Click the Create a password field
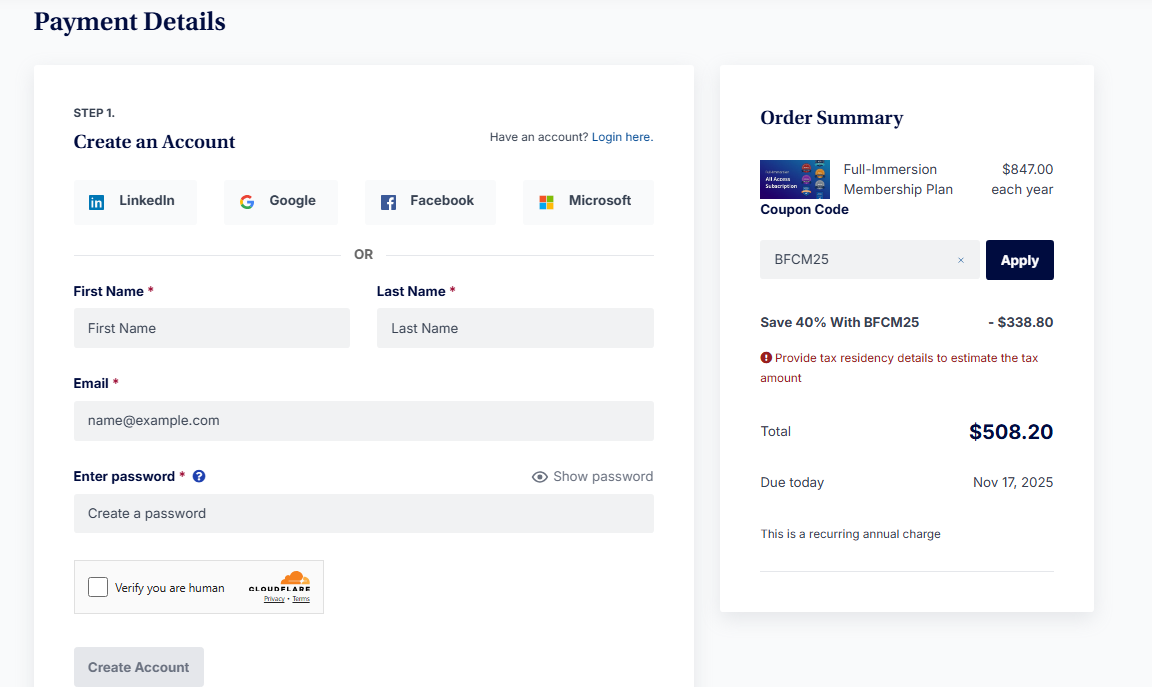1152x687 pixels. [x=363, y=513]
